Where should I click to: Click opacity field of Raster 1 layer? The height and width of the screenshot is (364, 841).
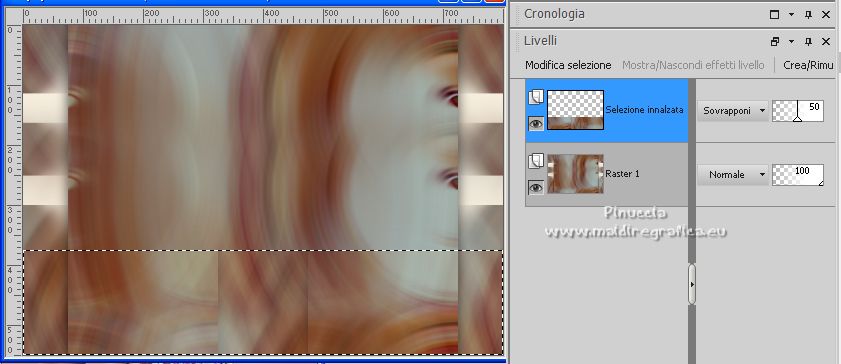click(x=798, y=175)
